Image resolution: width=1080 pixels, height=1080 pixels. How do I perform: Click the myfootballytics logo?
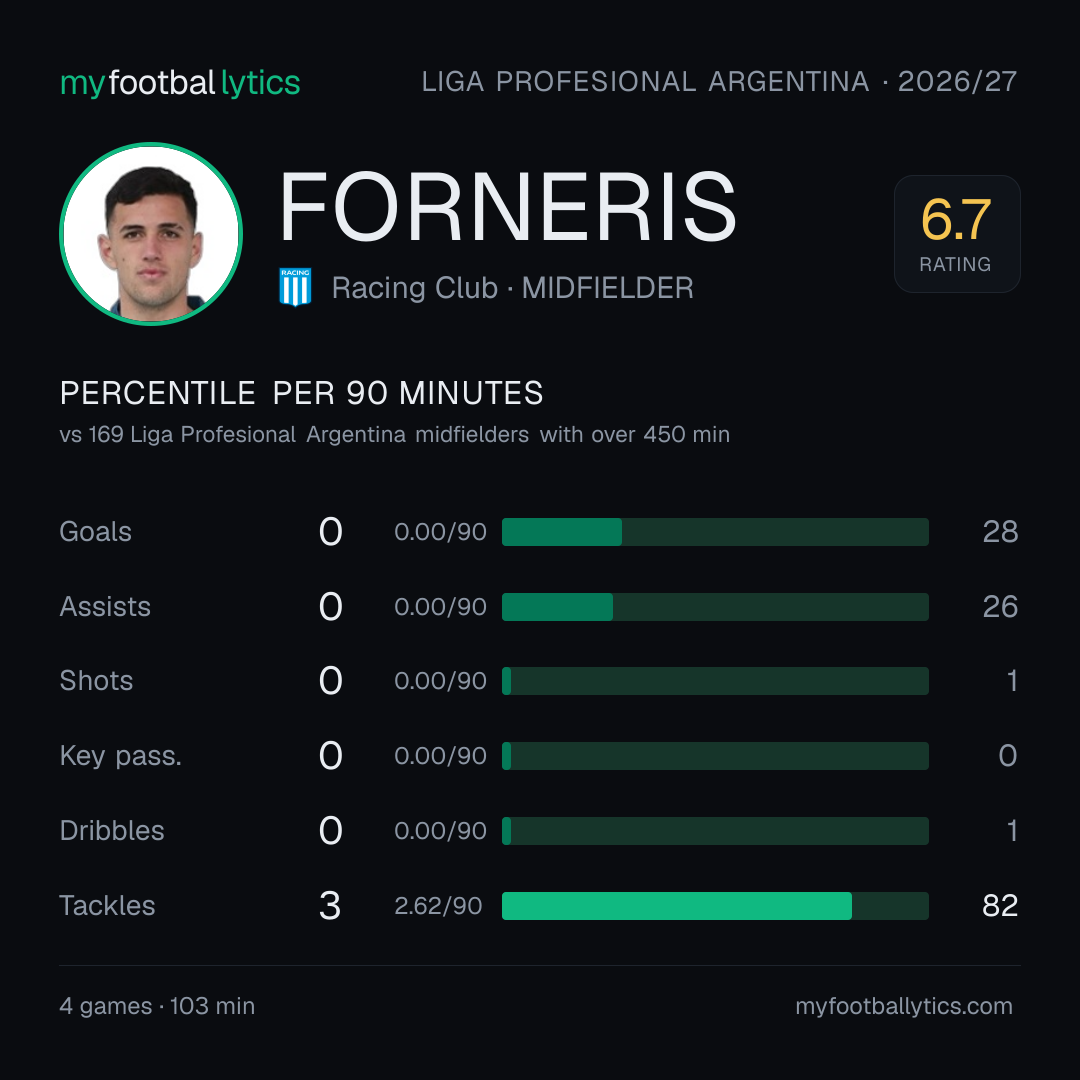[180, 83]
